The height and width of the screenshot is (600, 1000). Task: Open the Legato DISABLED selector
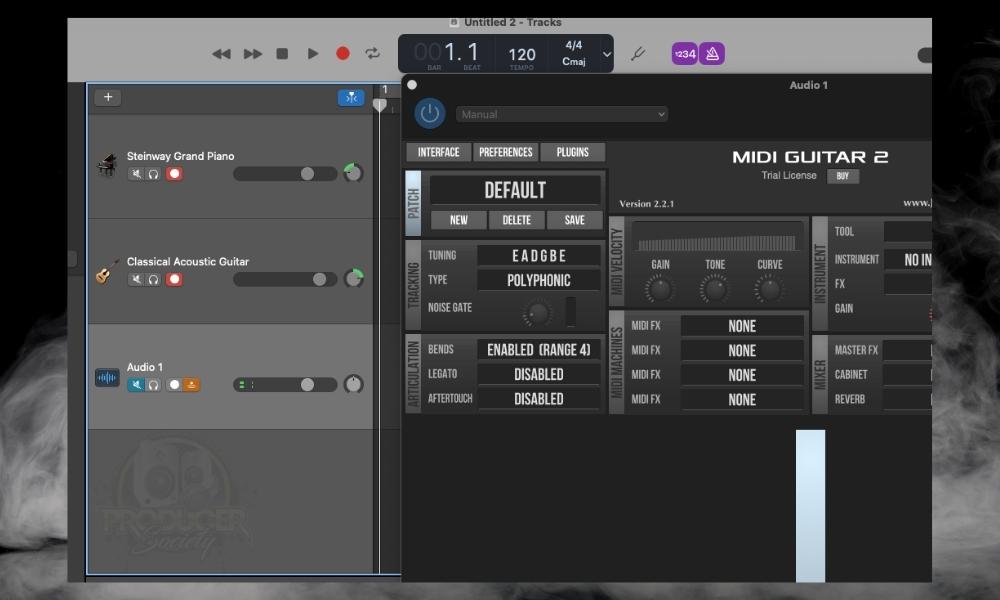point(539,374)
